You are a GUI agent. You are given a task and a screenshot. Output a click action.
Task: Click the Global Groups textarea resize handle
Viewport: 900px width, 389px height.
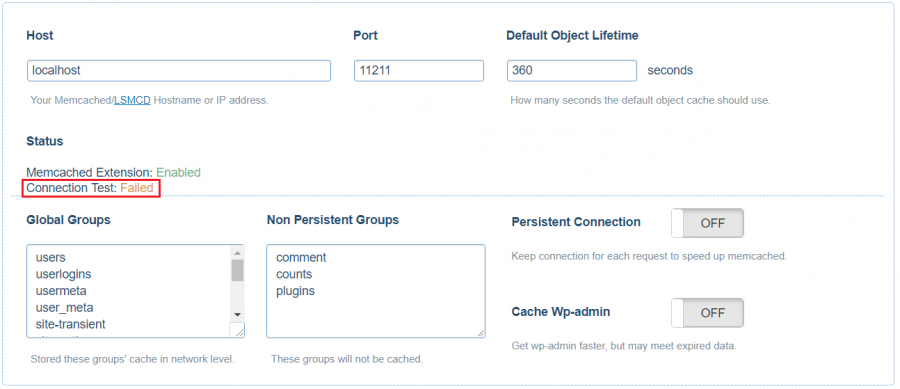pos(238,330)
